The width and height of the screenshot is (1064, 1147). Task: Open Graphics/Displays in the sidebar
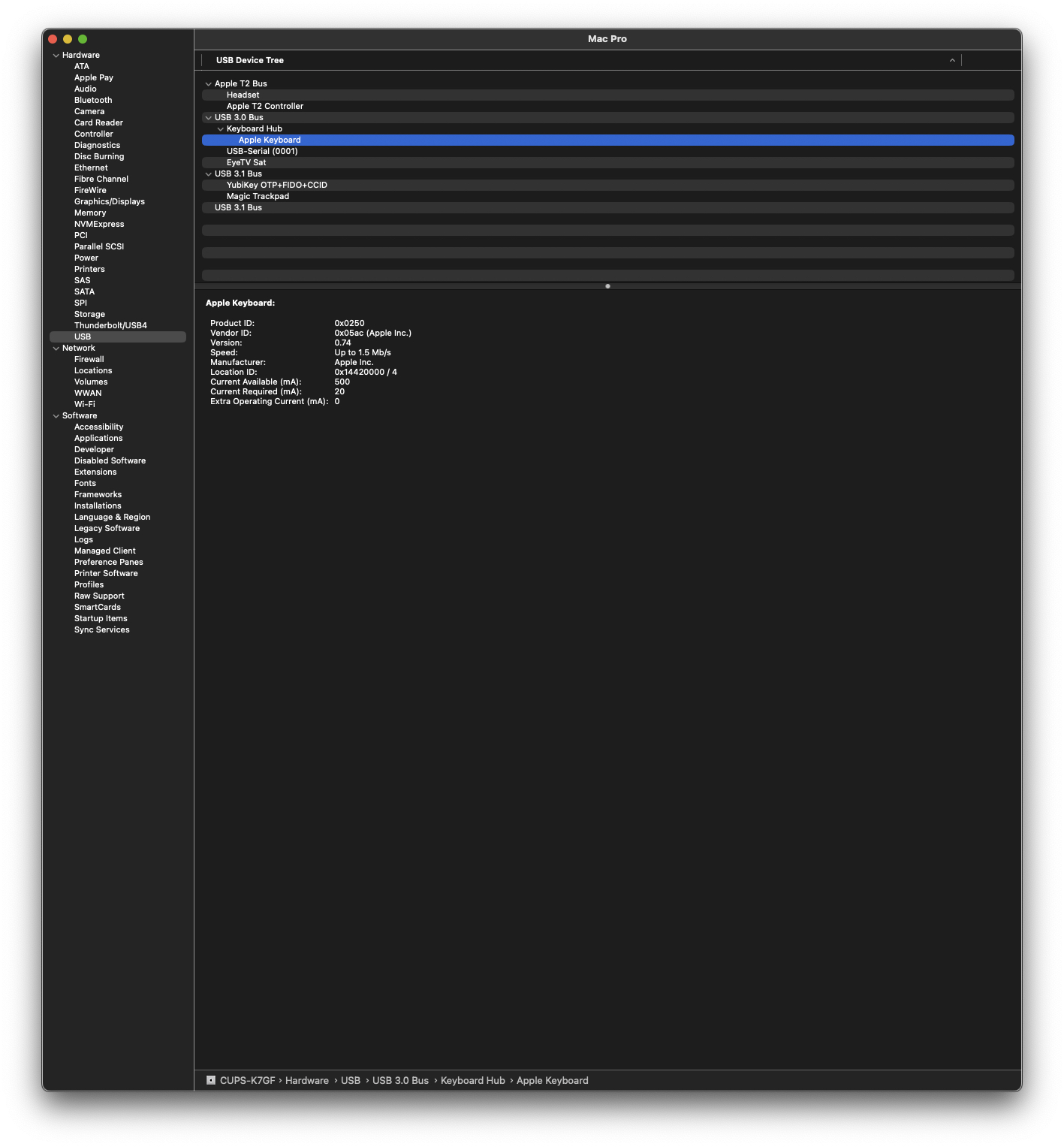click(x=109, y=202)
